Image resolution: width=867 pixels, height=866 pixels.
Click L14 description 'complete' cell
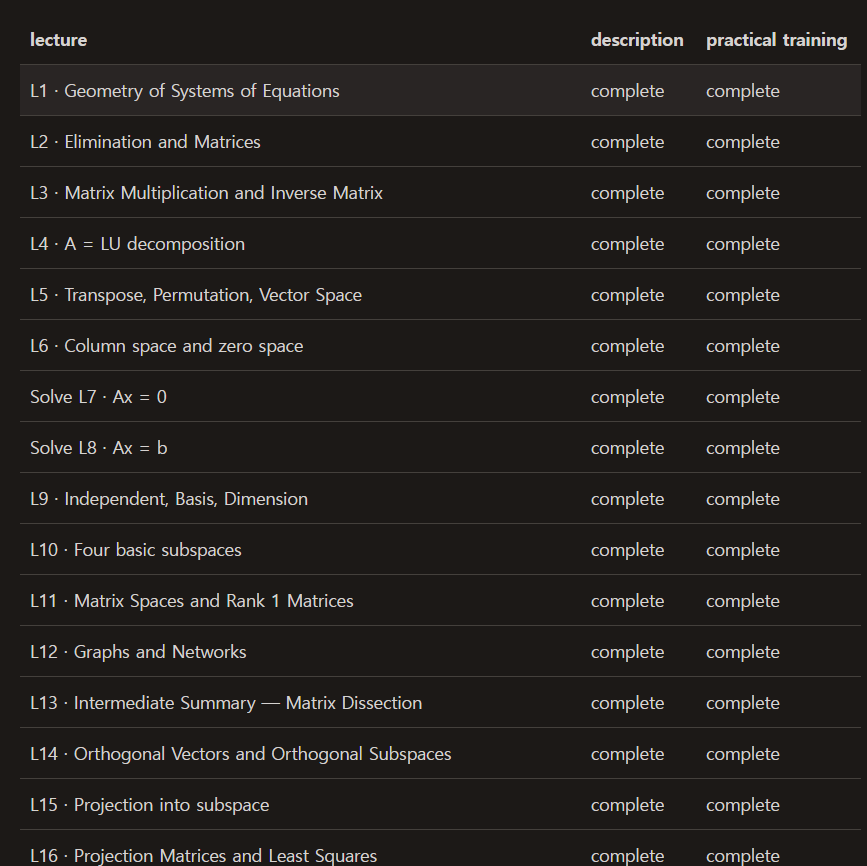pyautogui.click(x=627, y=753)
